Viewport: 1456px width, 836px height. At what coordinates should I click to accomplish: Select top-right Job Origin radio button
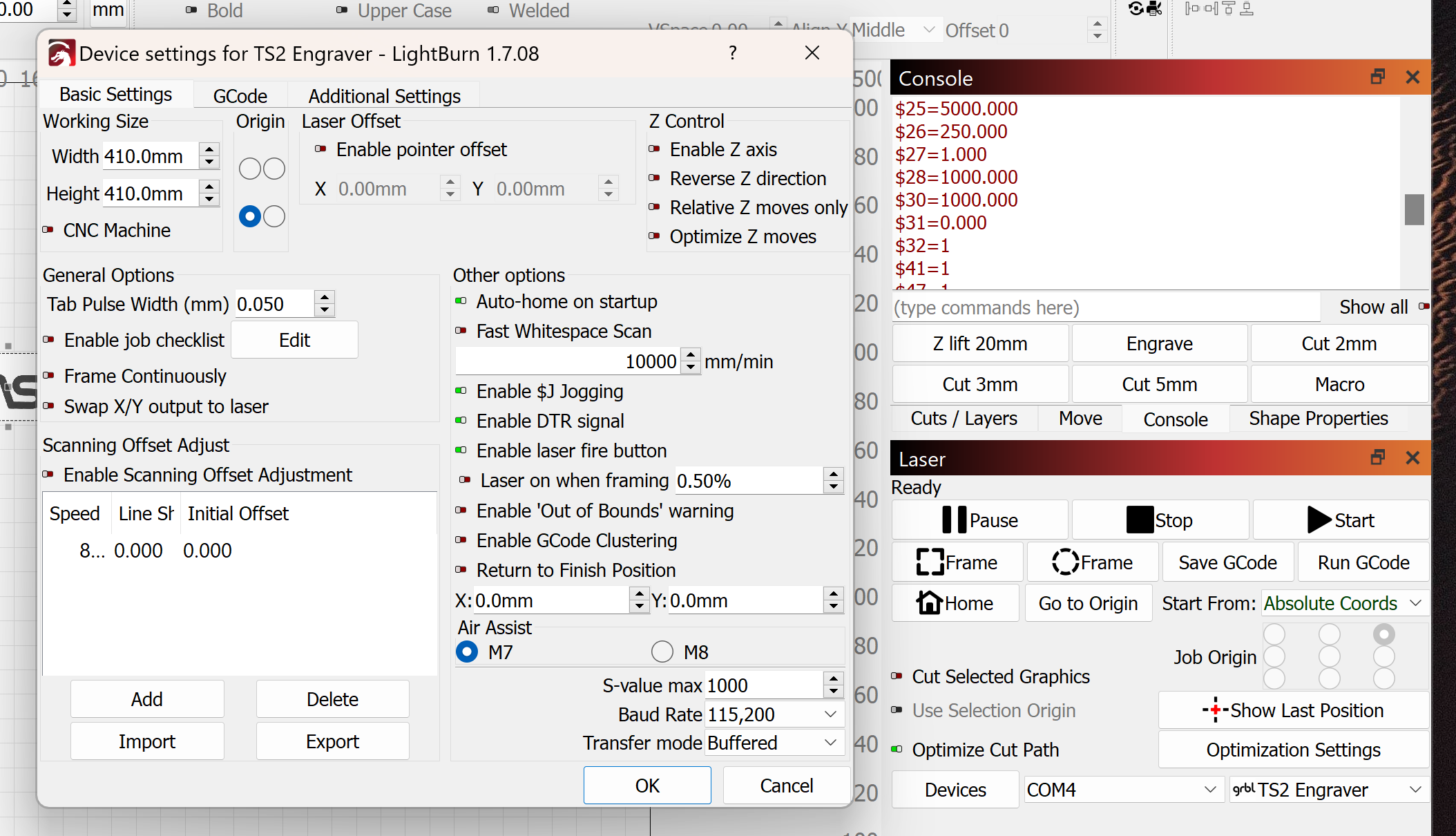point(1383,634)
